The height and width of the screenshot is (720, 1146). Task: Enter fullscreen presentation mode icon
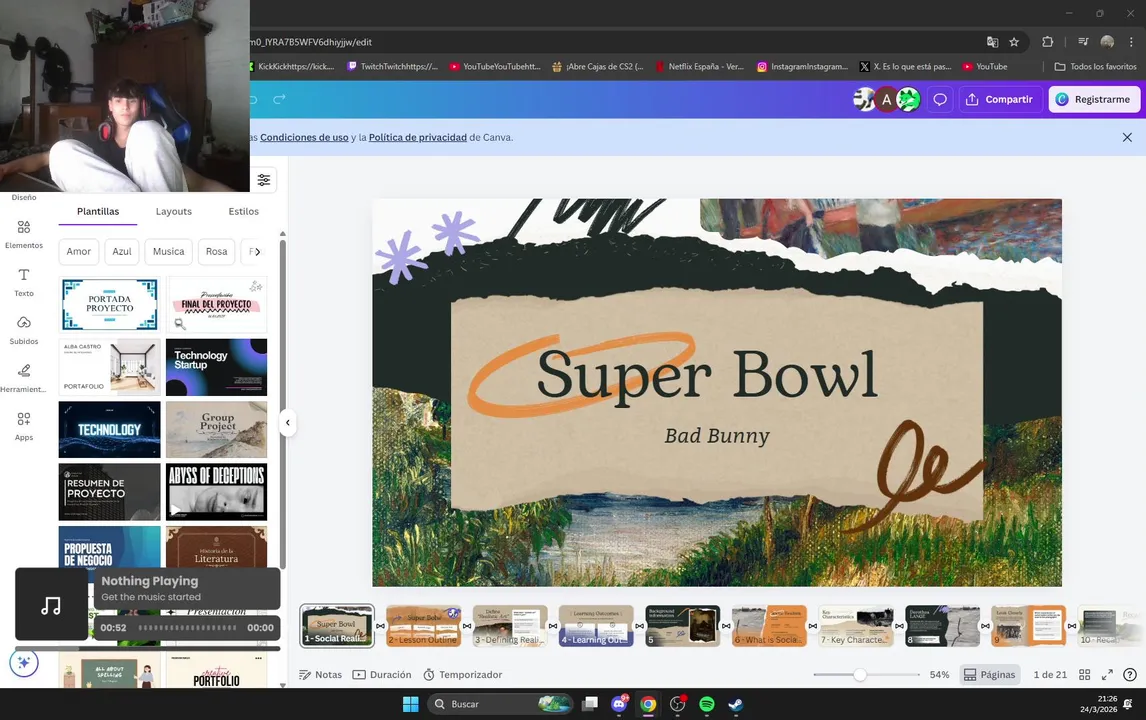click(x=1107, y=675)
